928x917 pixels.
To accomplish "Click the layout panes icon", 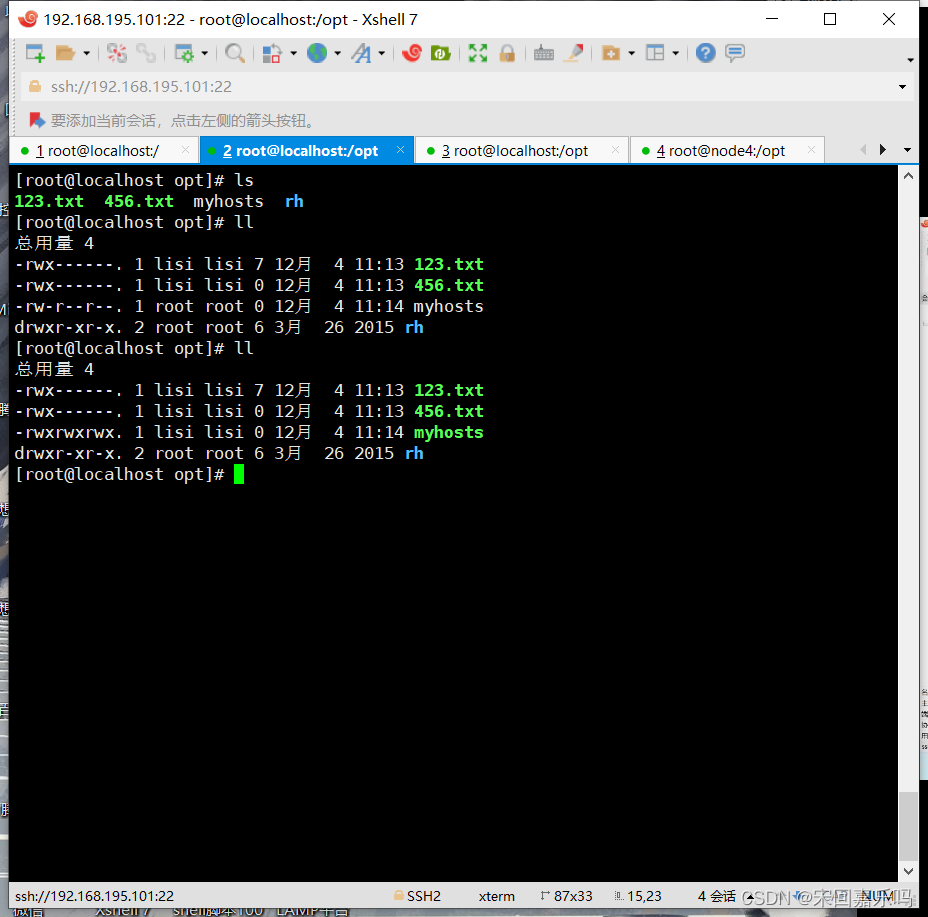I will [655, 53].
